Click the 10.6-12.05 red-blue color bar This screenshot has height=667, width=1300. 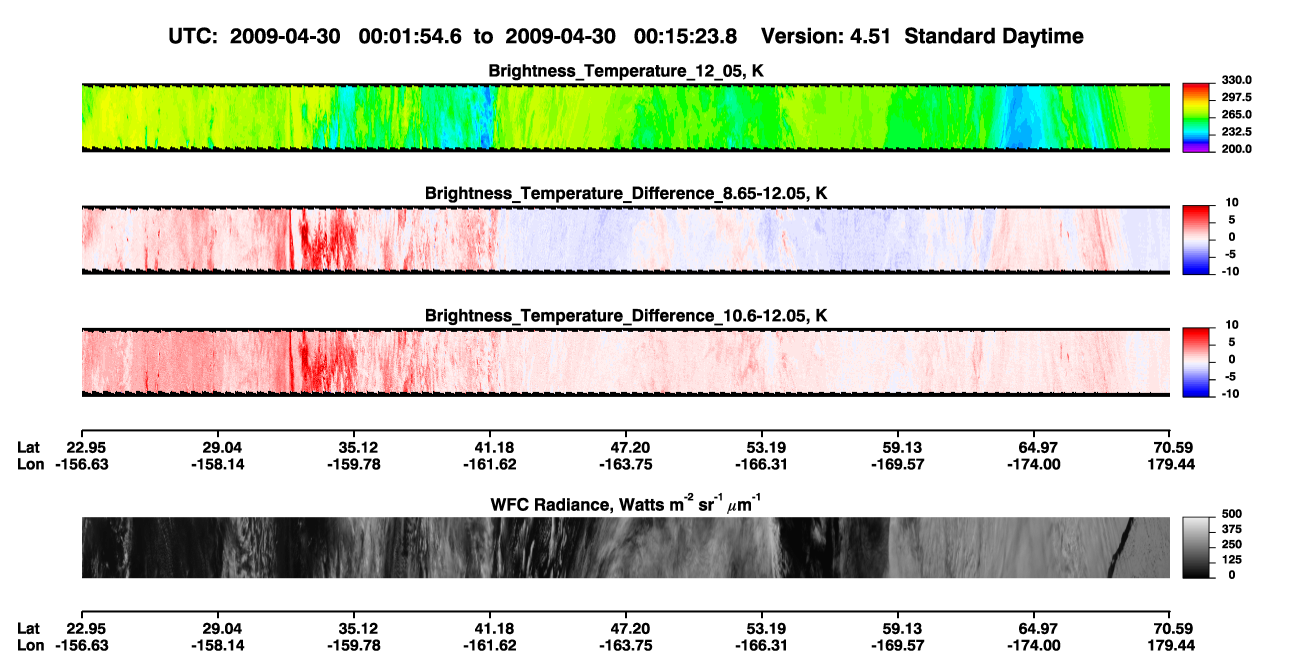click(1196, 361)
